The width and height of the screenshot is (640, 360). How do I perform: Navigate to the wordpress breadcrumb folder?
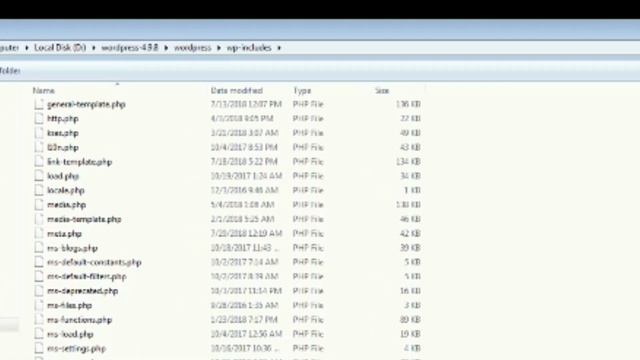point(193,47)
